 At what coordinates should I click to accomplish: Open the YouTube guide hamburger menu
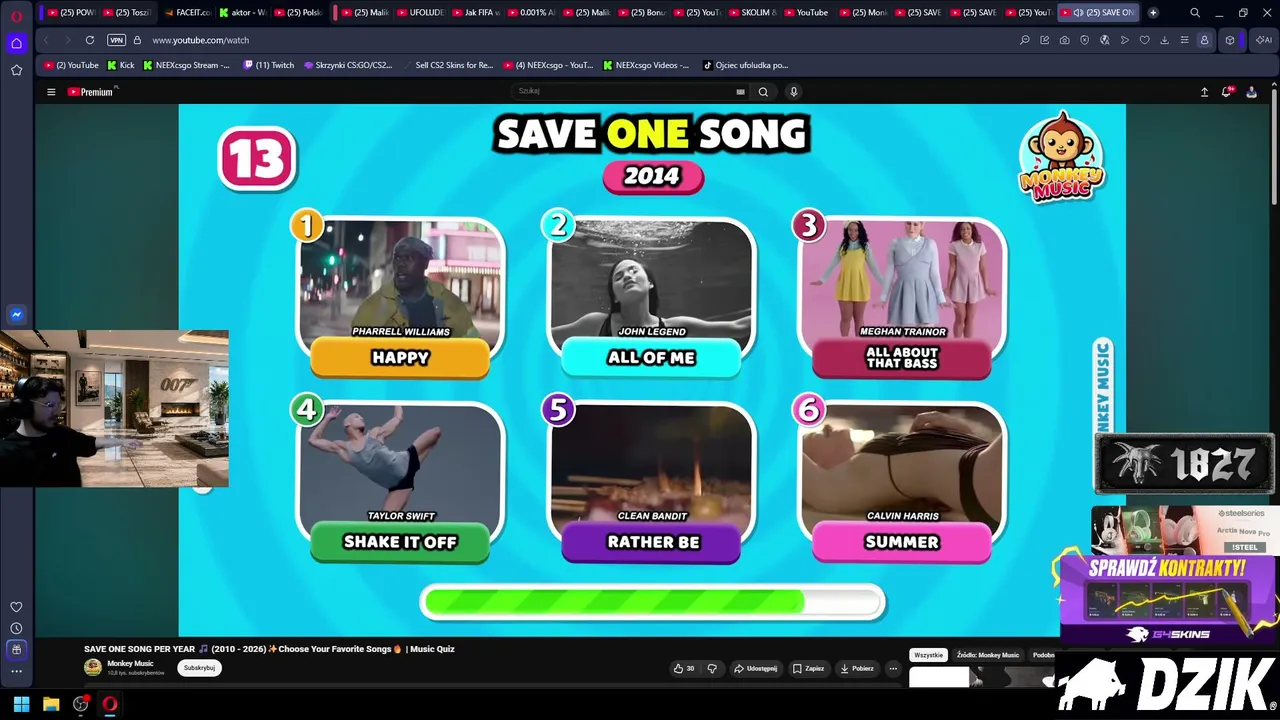[x=51, y=92]
